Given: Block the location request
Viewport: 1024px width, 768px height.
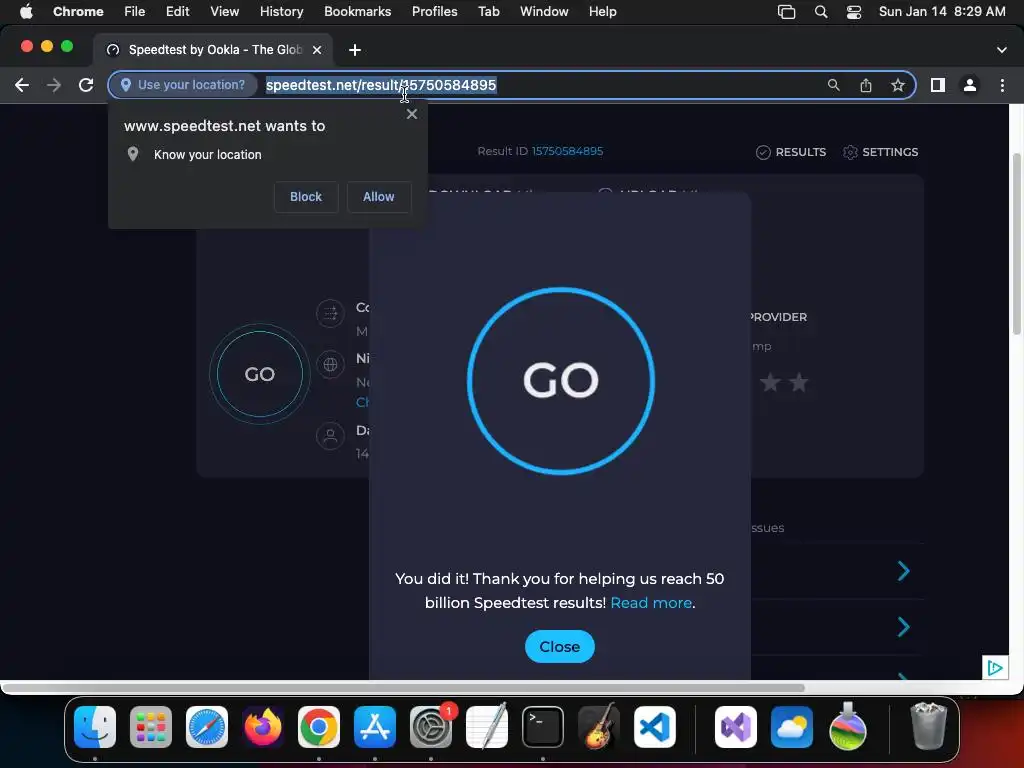Looking at the screenshot, I should (x=306, y=197).
